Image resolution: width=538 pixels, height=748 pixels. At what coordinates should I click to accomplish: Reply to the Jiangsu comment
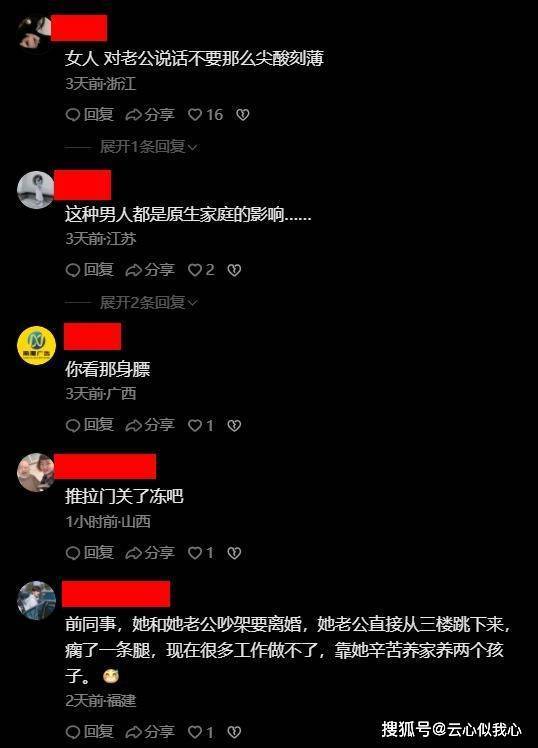click(x=90, y=270)
